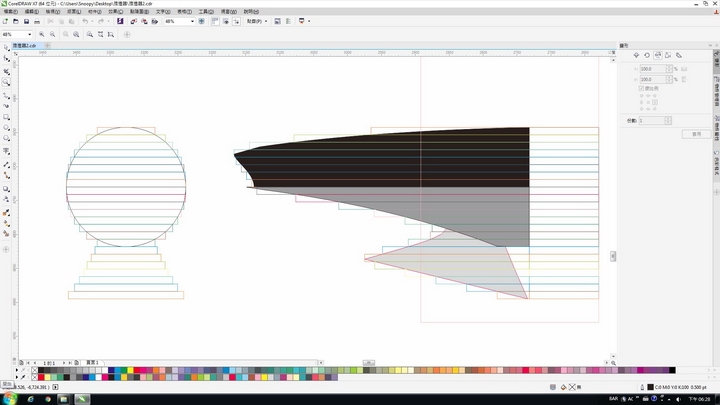The width and height of the screenshot is (720, 405).
Task: Switch to Rotate tab in transform docker
Action: point(647,55)
